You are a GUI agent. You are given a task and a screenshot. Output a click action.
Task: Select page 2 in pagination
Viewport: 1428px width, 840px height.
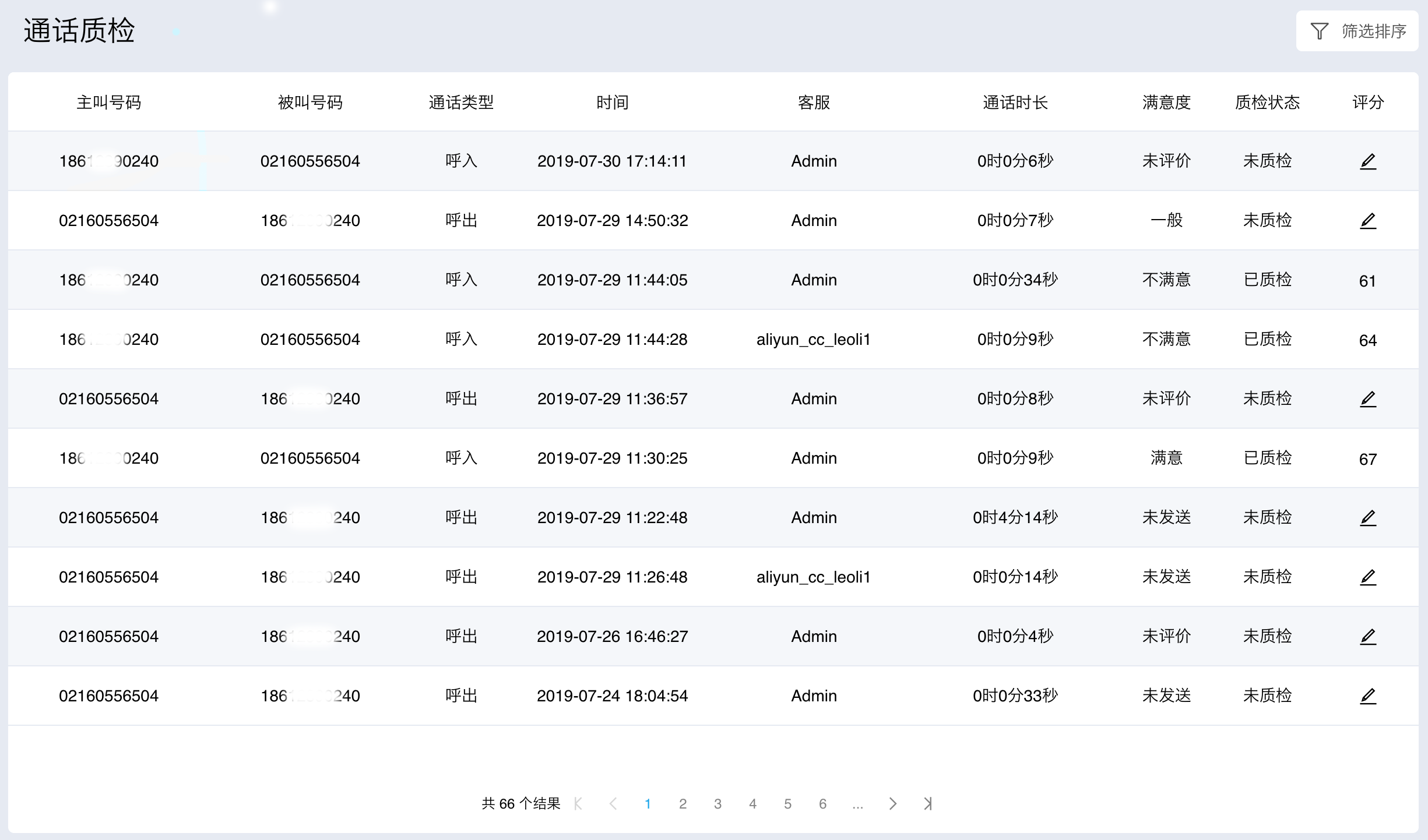[683, 804]
